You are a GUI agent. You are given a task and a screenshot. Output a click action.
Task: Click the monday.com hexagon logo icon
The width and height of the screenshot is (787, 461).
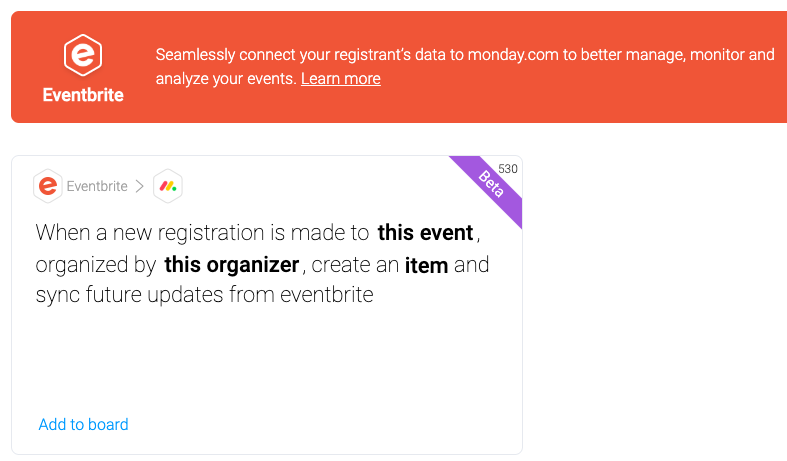pyautogui.click(x=168, y=186)
